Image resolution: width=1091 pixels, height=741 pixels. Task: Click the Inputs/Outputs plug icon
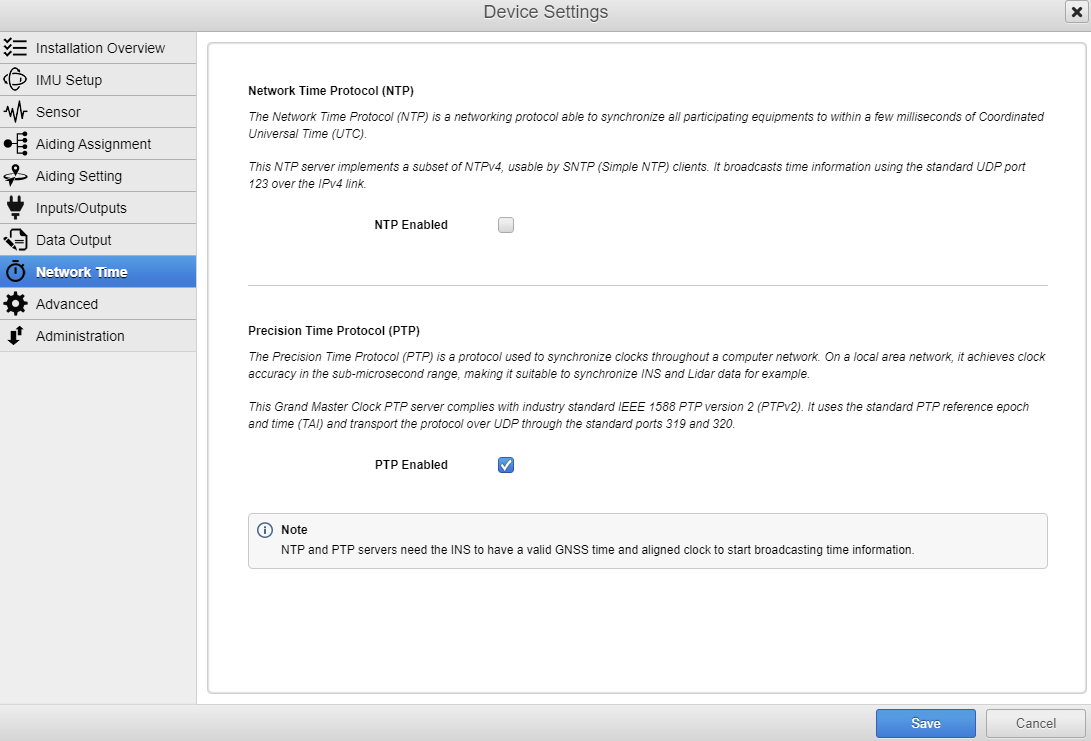pyautogui.click(x=15, y=208)
